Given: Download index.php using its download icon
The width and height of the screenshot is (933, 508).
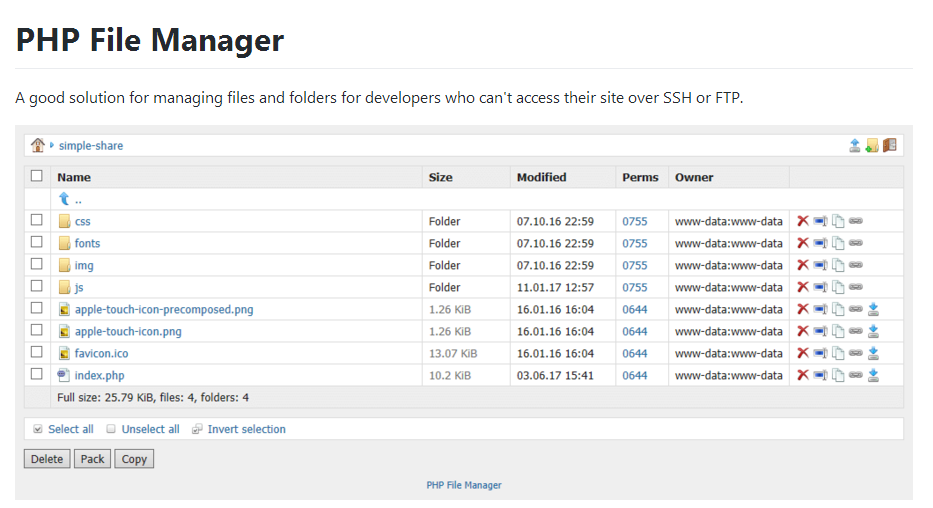Looking at the screenshot, I should click(873, 375).
